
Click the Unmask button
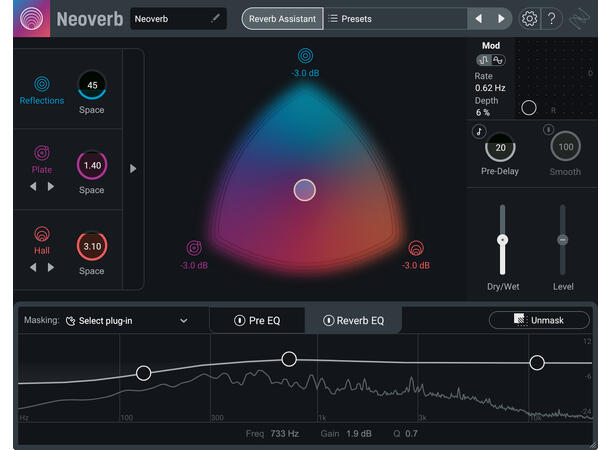pyautogui.click(x=539, y=320)
